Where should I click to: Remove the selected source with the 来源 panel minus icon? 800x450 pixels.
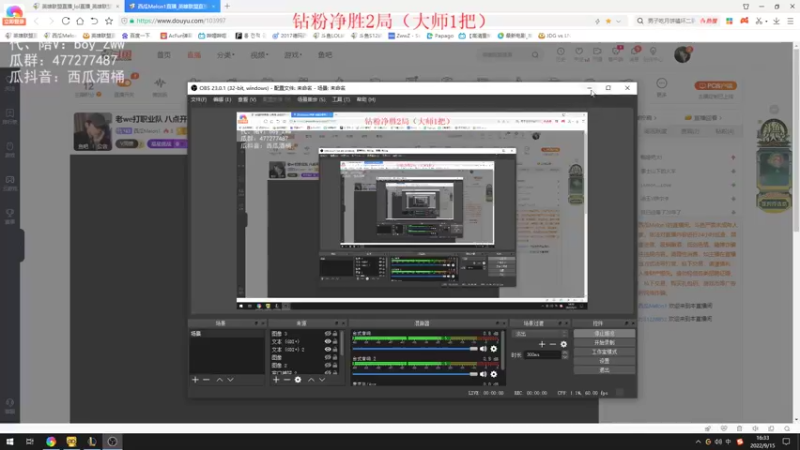pos(287,380)
